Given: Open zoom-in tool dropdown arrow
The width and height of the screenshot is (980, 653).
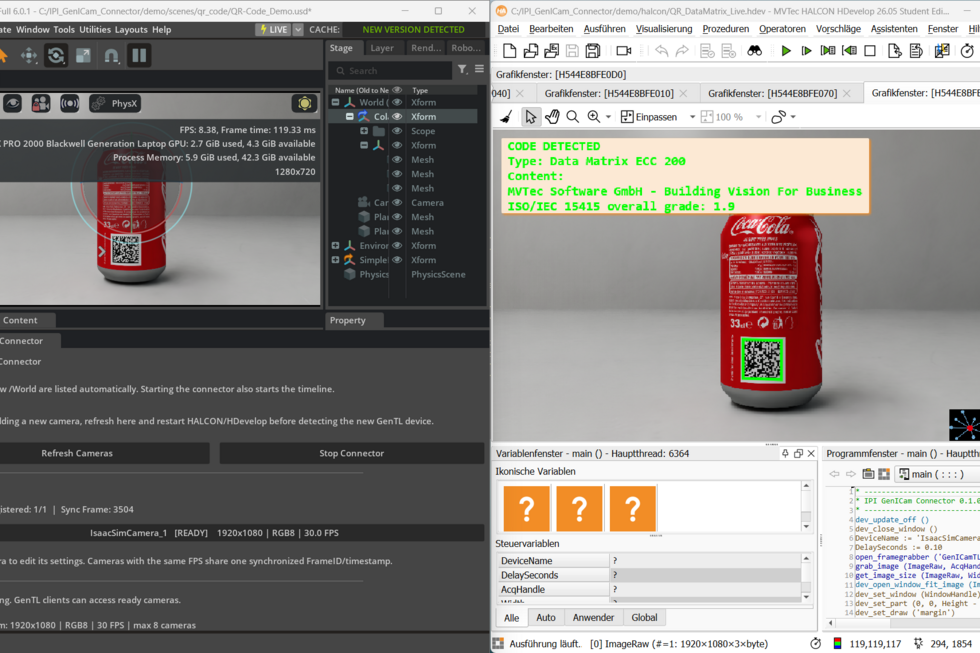Looking at the screenshot, I should click(x=608, y=117).
